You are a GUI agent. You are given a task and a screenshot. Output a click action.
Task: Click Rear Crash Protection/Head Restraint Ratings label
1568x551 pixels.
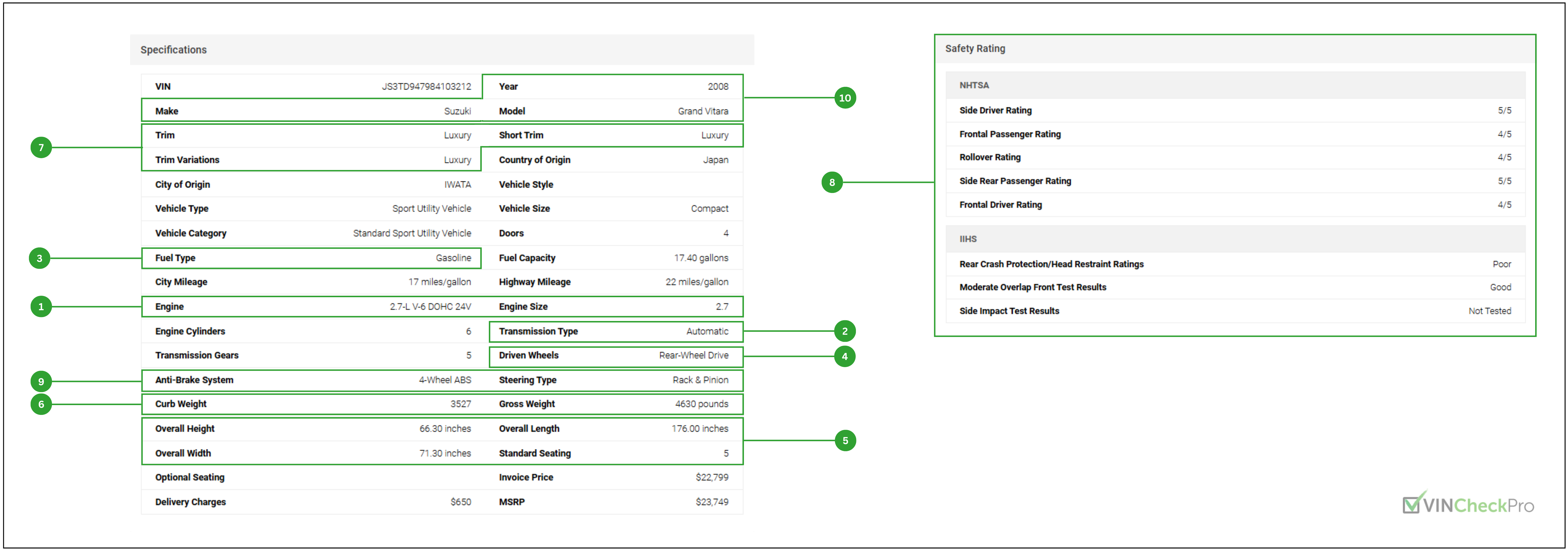coord(1051,265)
